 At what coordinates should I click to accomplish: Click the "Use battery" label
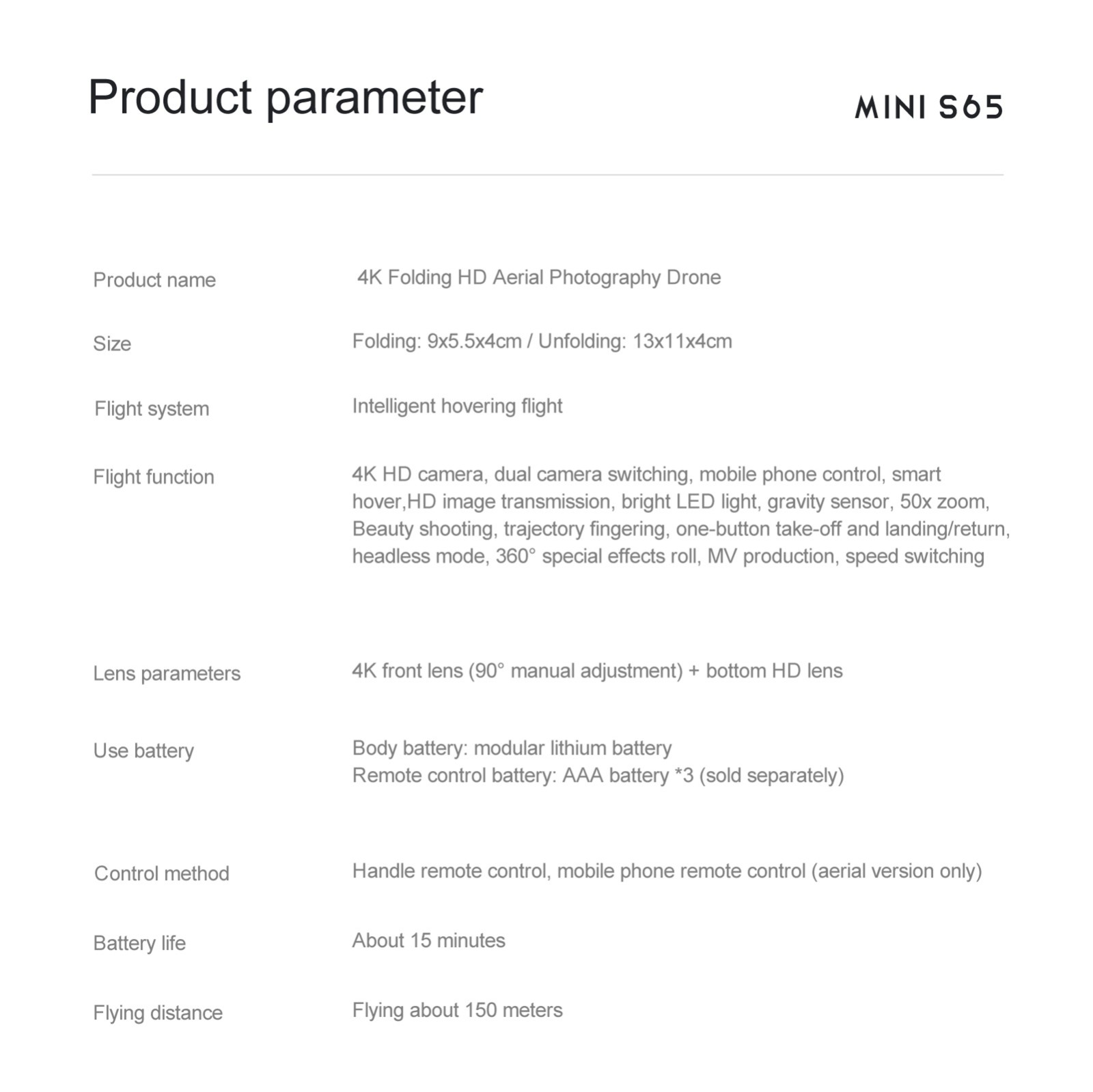coord(143,751)
